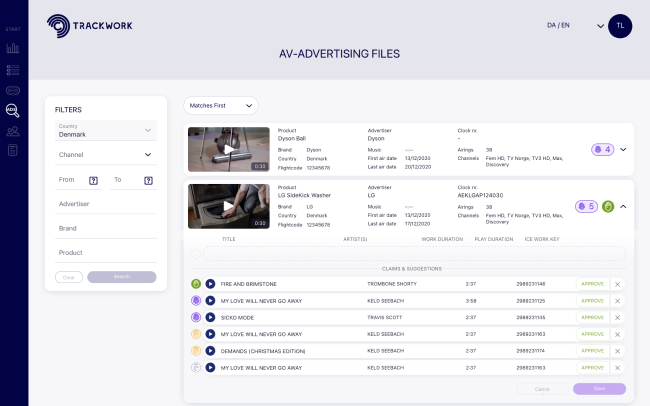The image size is (650, 406).
Task: Click TRAVIS SCOTT artist text
Action: click(384, 318)
